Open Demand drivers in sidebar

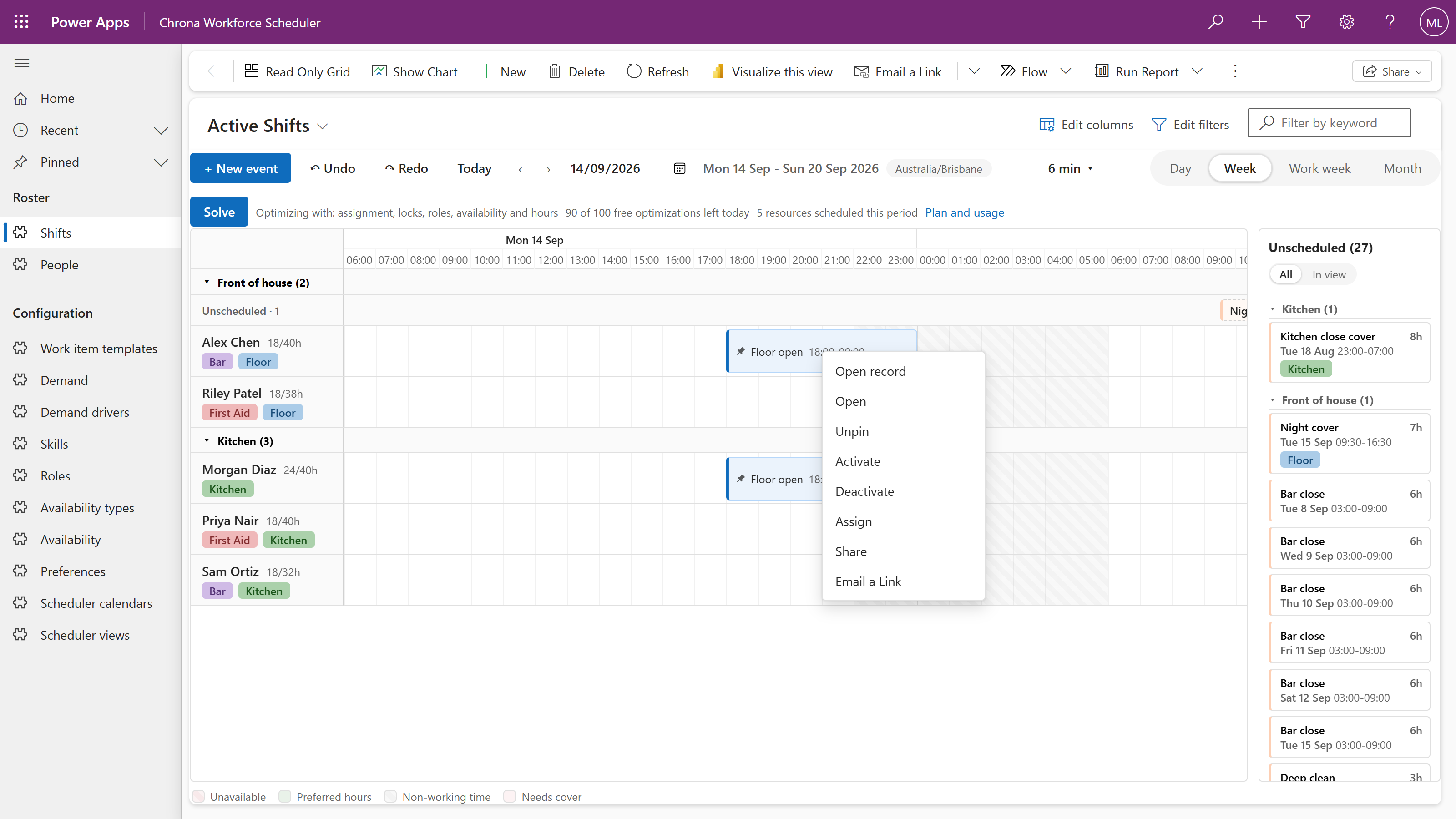[x=91, y=412]
